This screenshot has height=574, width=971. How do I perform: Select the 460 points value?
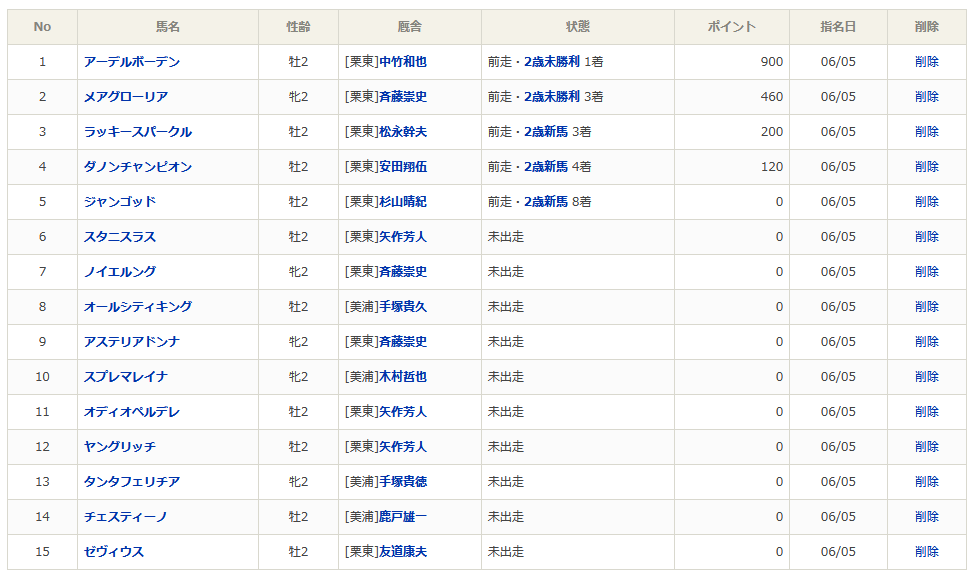click(x=772, y=97)
